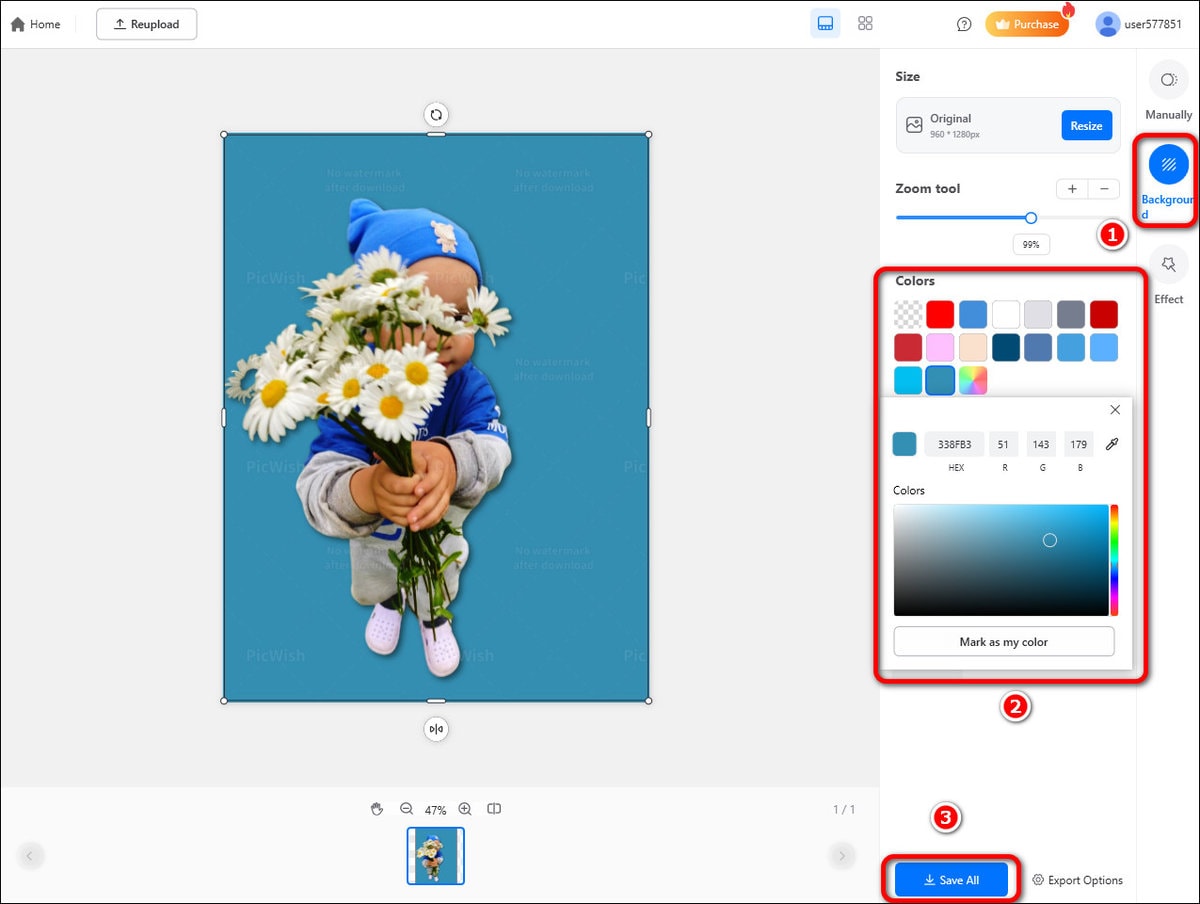Select the hand pan tool

[377, 809]
